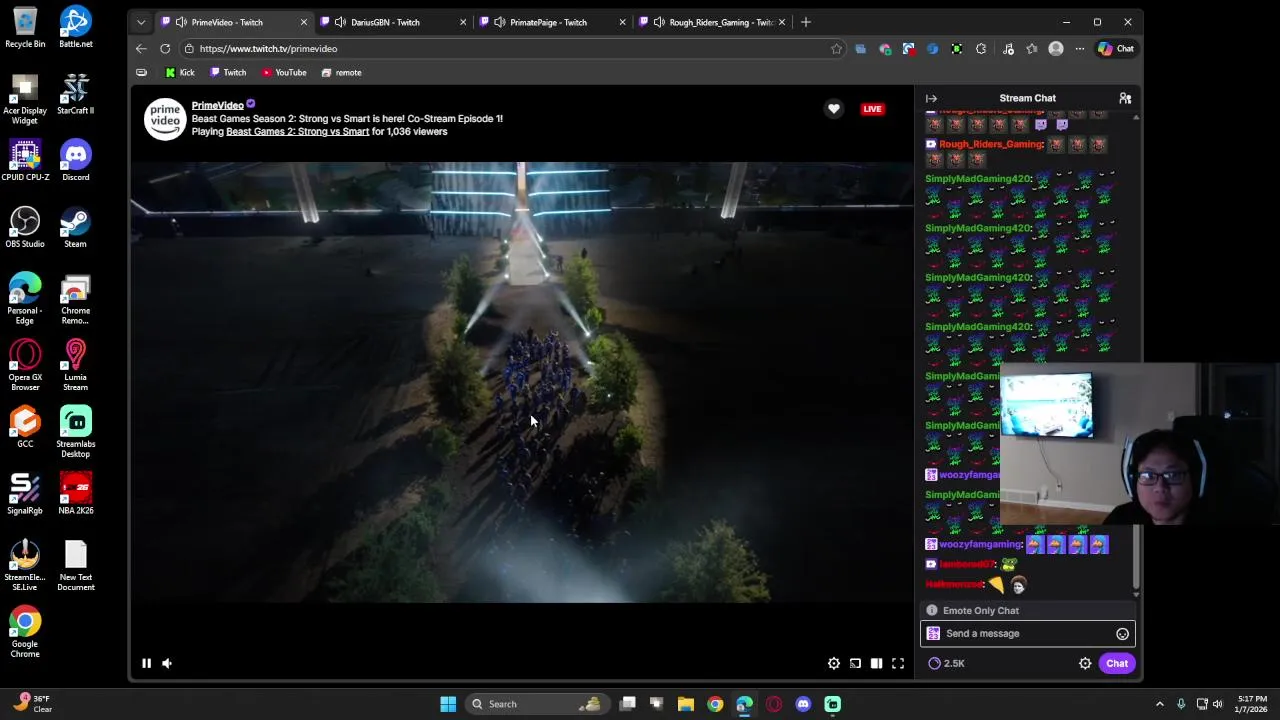Open the clock showing 5:17 PM

click(x=1252, y=704)
